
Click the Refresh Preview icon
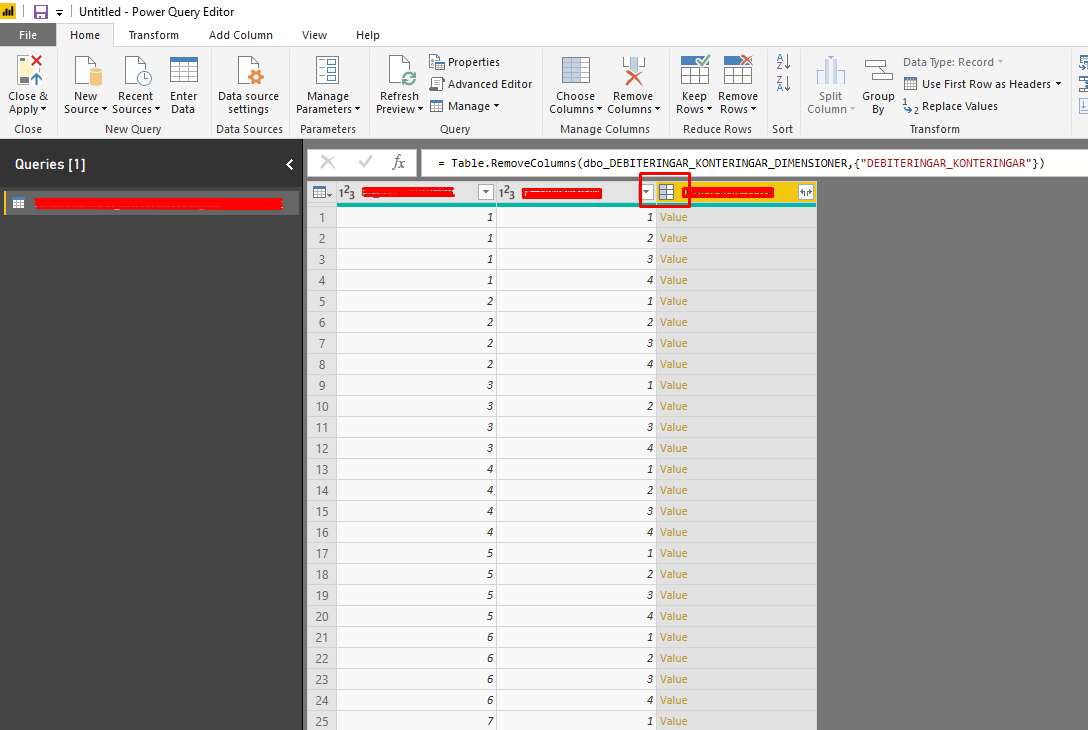401,70
